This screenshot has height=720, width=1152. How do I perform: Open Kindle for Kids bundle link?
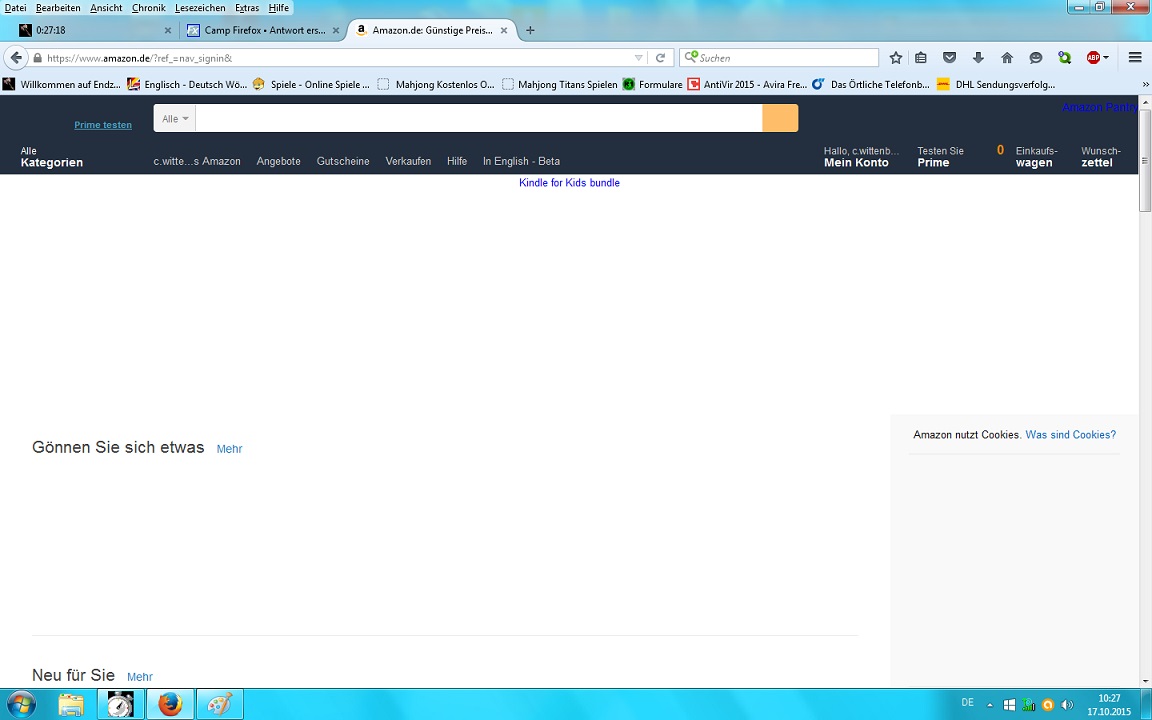pos(569,182)
